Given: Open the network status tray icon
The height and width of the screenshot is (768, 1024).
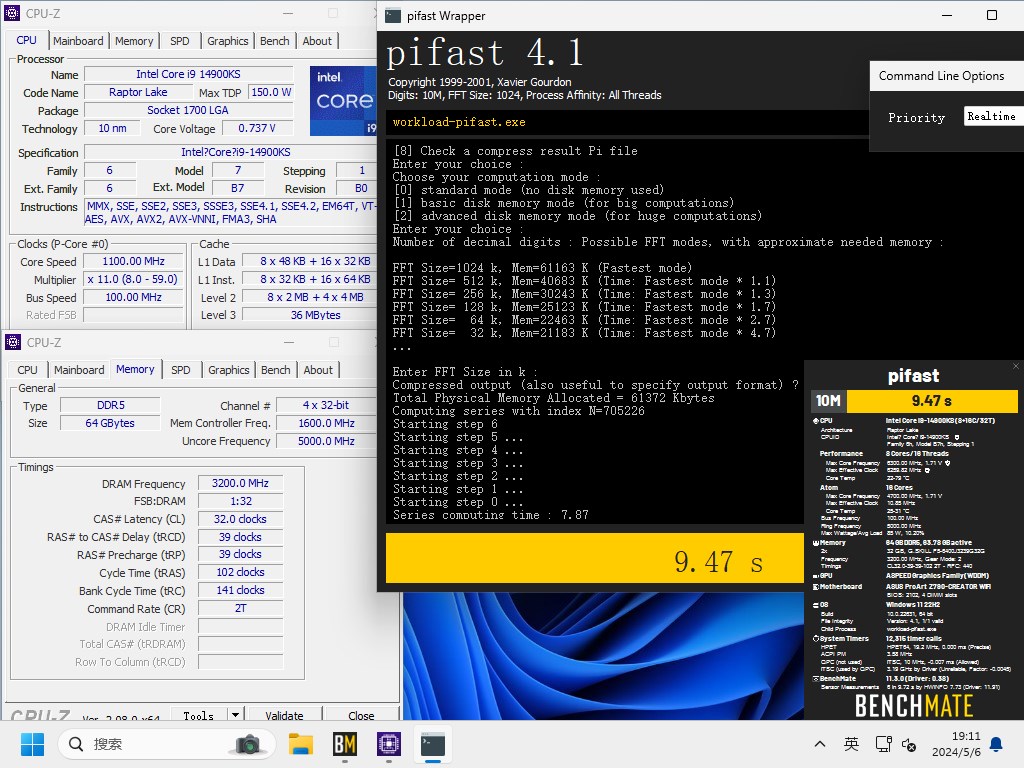Looking at the screenshot, I should click(883, 744).
